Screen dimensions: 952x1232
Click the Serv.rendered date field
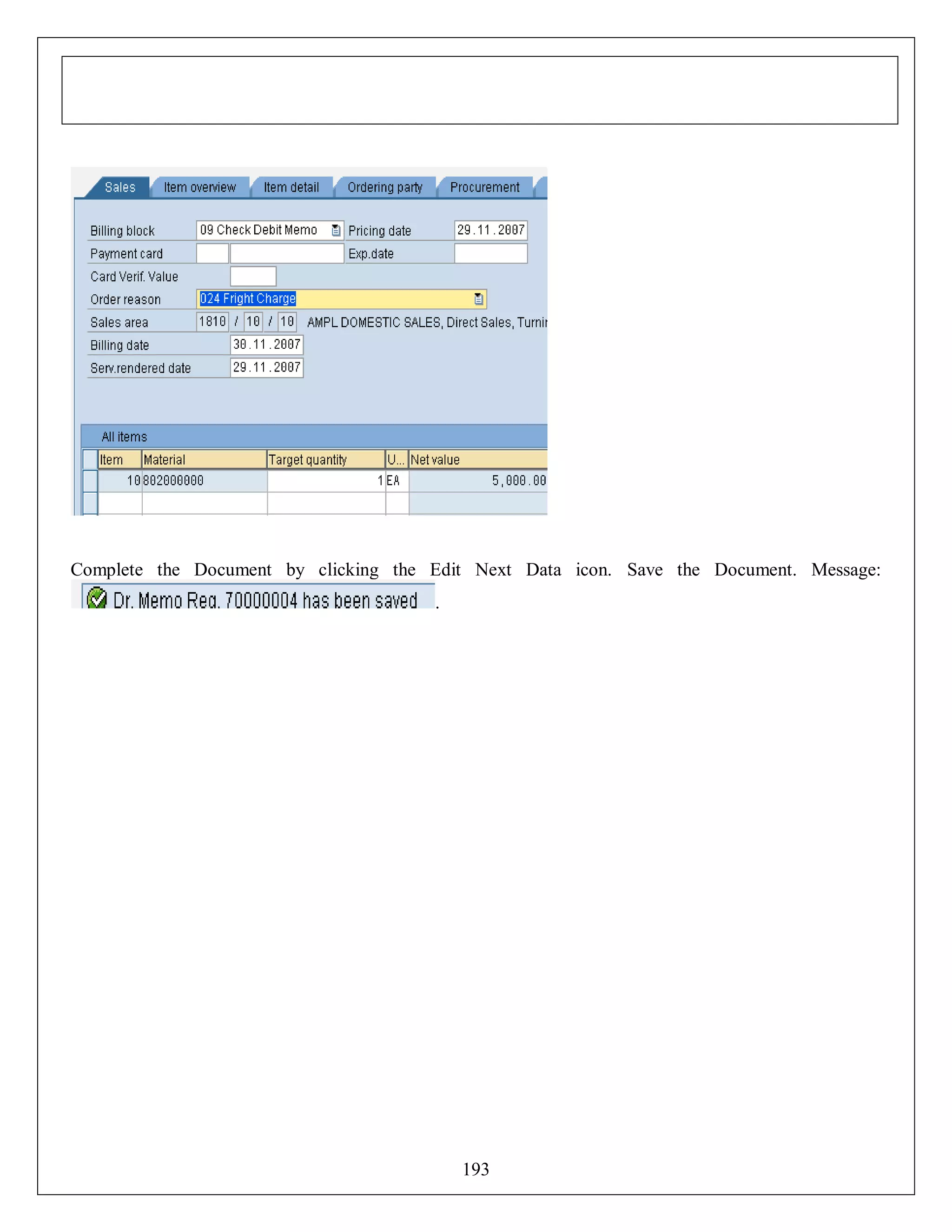(x=266, y=368)
